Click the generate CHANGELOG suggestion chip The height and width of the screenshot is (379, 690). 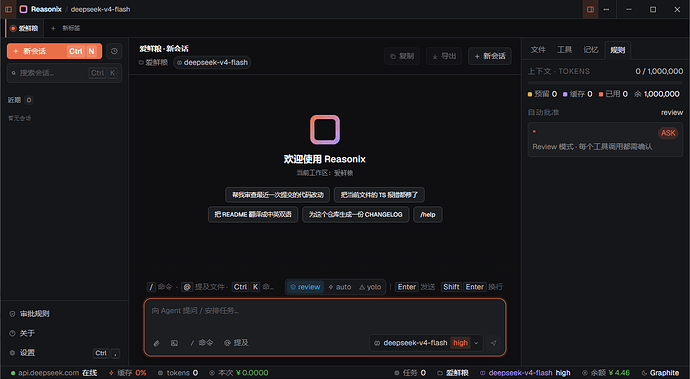pyautogui.click(x=356, y=214)
